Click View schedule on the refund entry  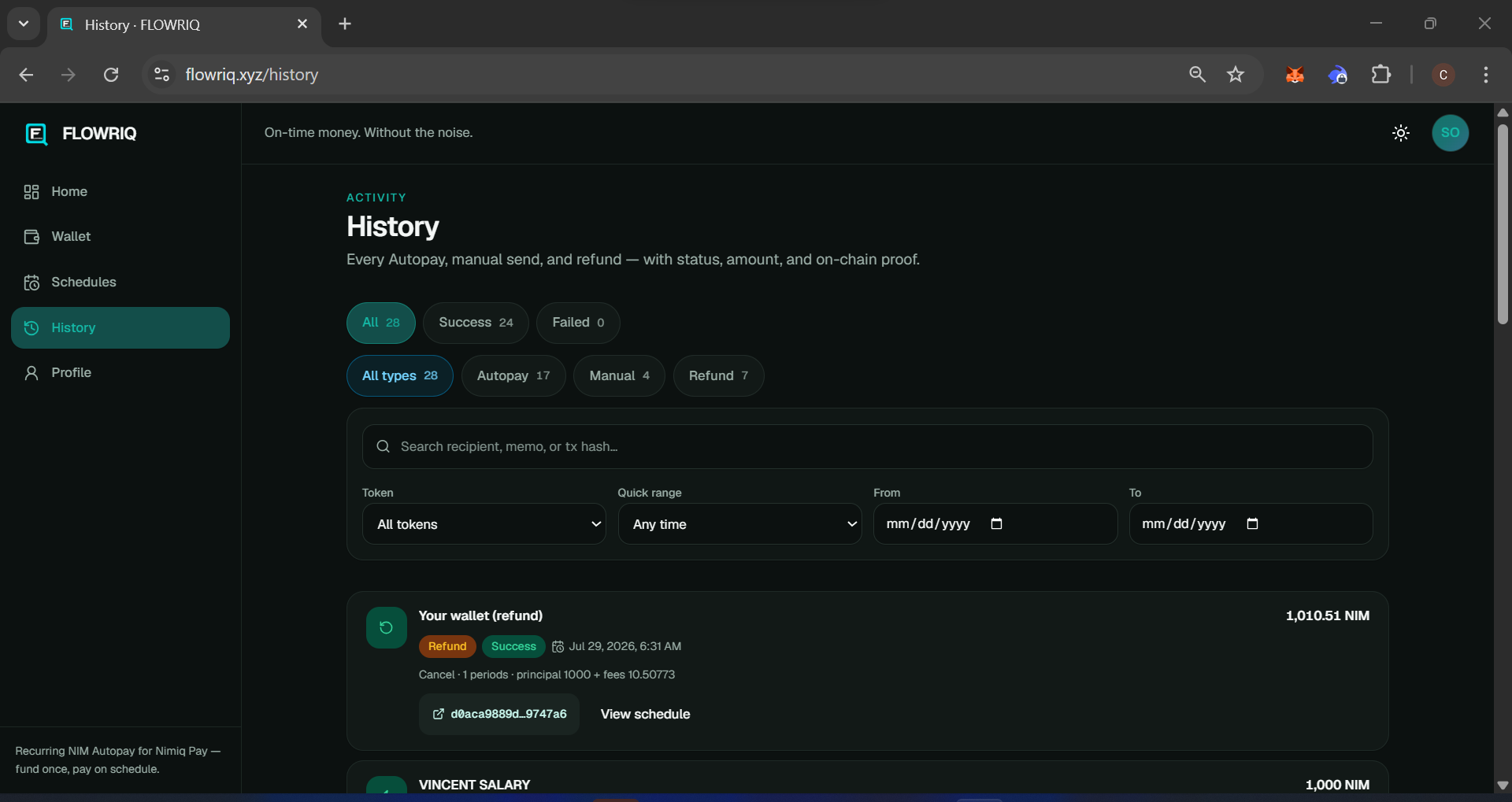(645, 715)
